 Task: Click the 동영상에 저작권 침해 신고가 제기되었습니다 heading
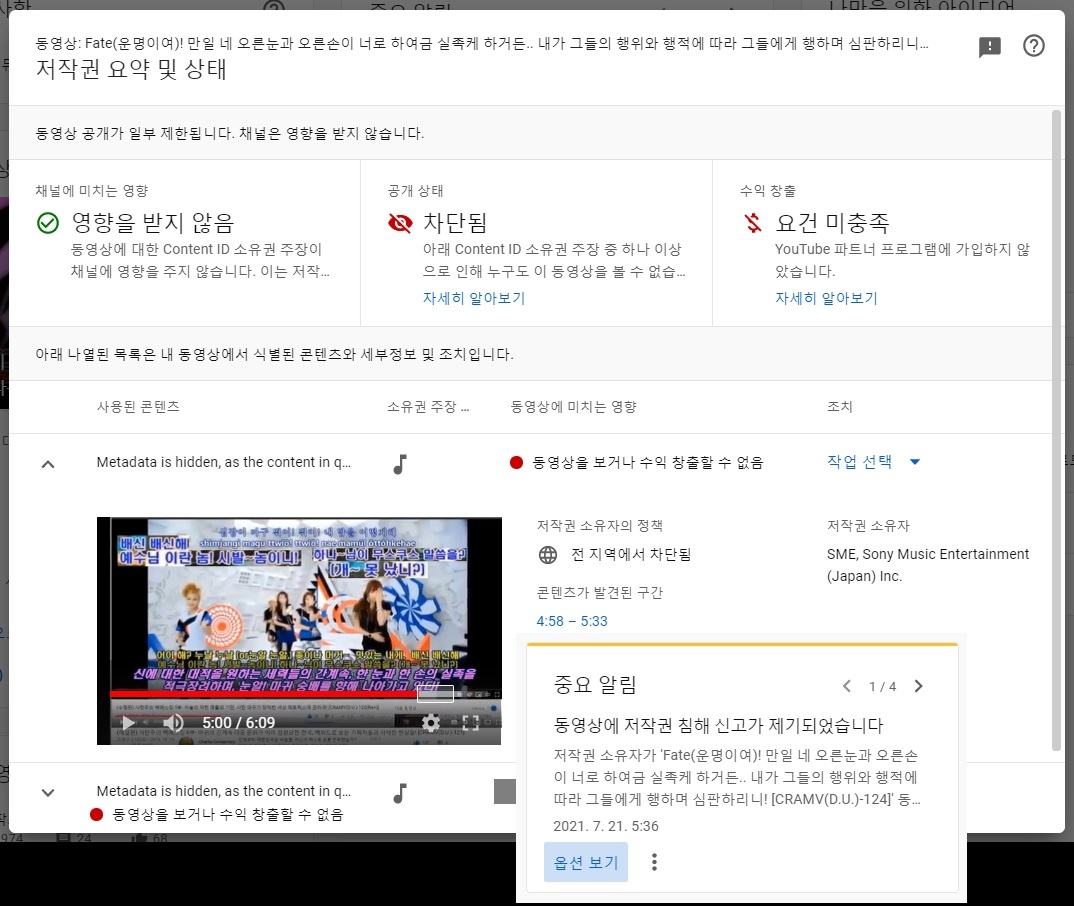(x=719, y=725)
